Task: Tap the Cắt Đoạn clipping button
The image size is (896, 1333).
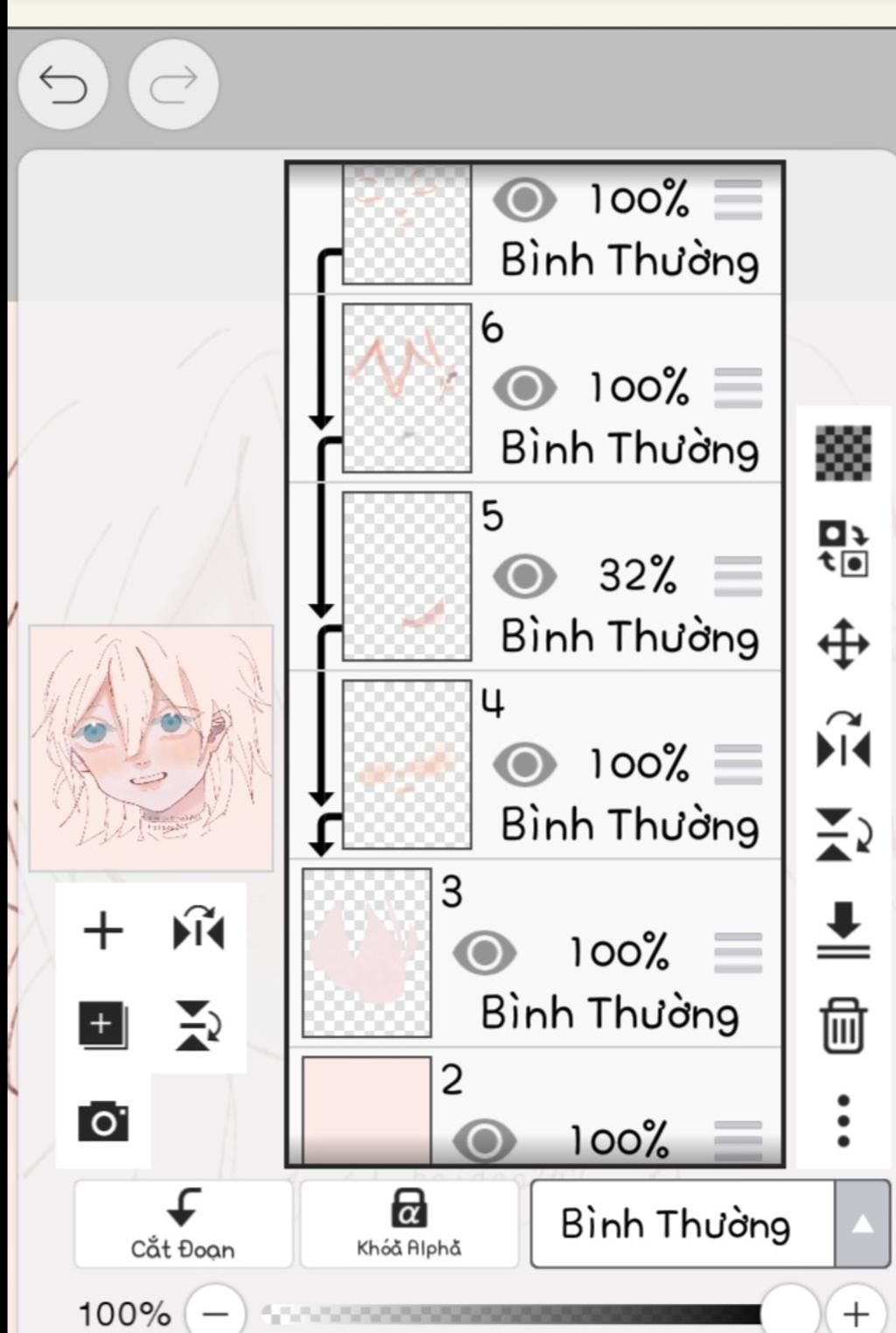Action: [183, 1224]
